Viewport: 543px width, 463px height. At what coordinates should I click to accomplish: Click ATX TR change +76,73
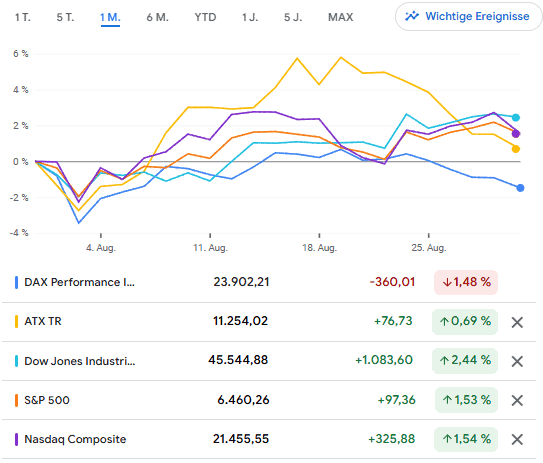point(393,321)
